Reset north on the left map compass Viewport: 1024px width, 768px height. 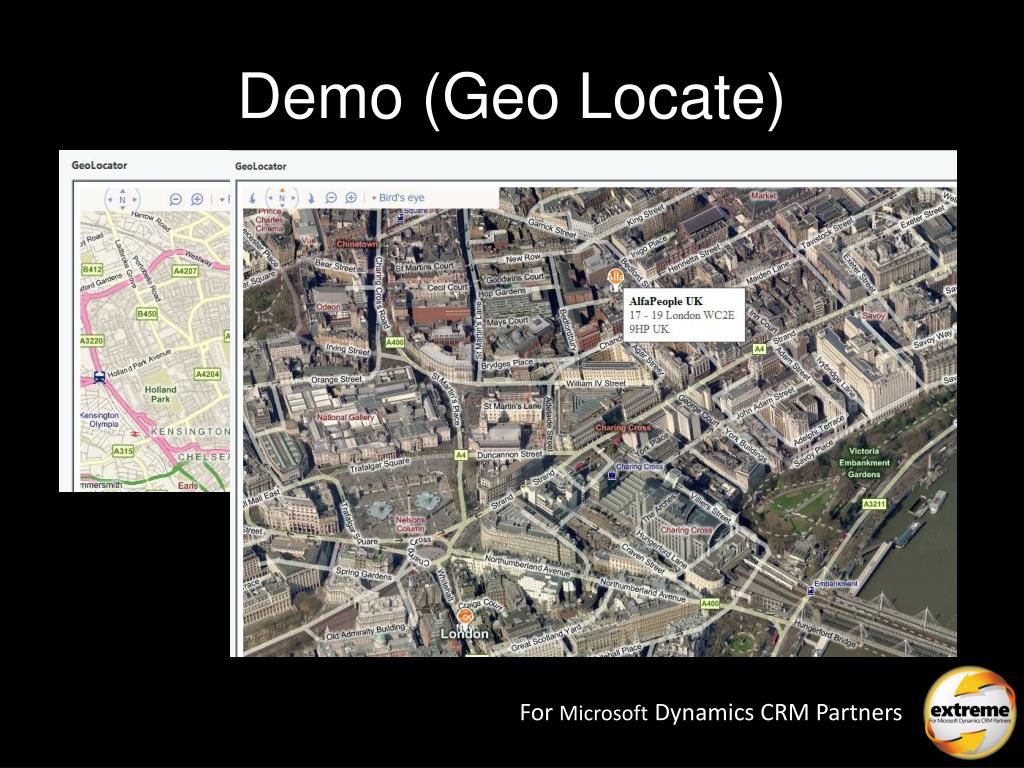click(122, 200)
